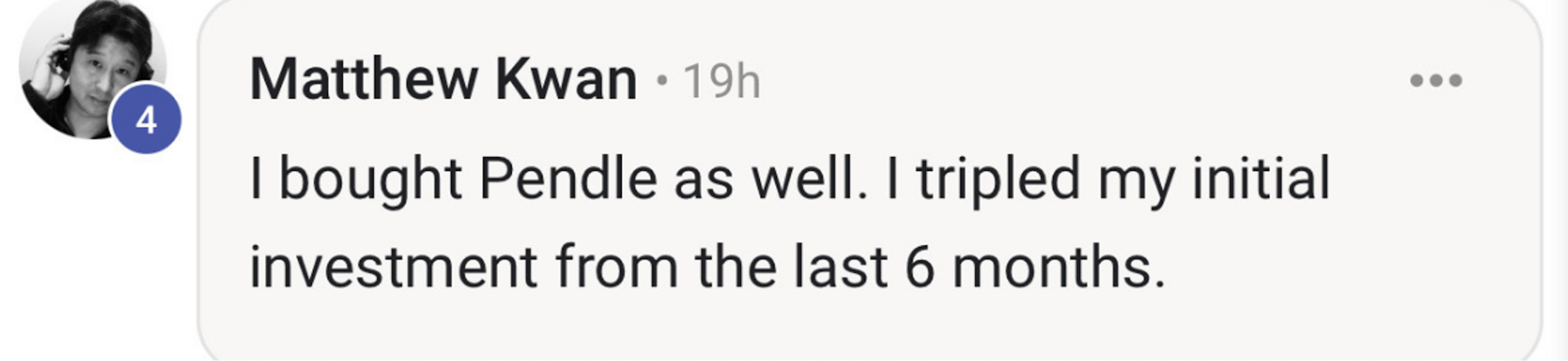Click the blank area right of the 19h timestamp
This screenshot has height=361, width=1568.
coord(1084,81)
